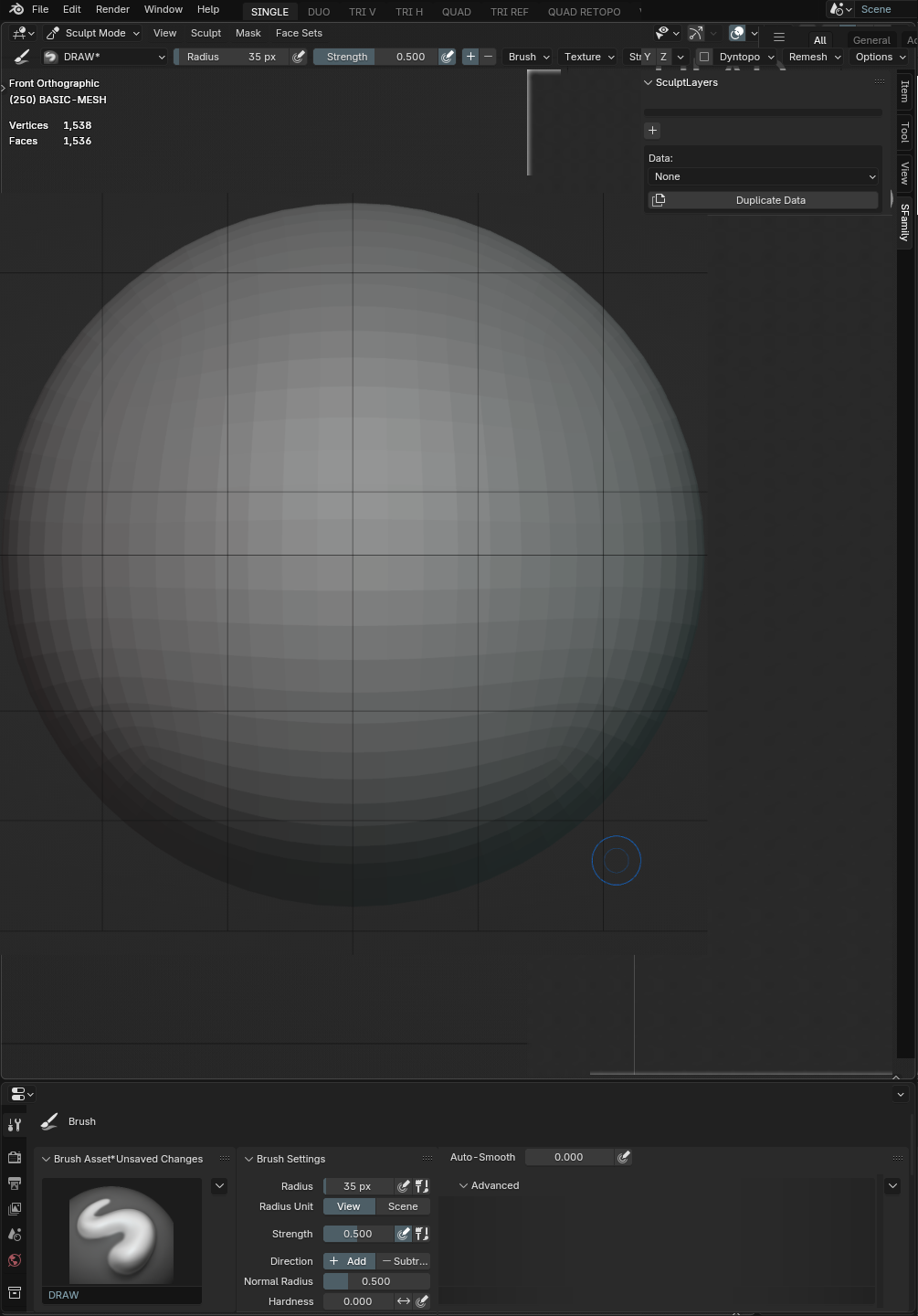
Task: Click the brush icon left of DRAW selector
Action: coord(22,57)
